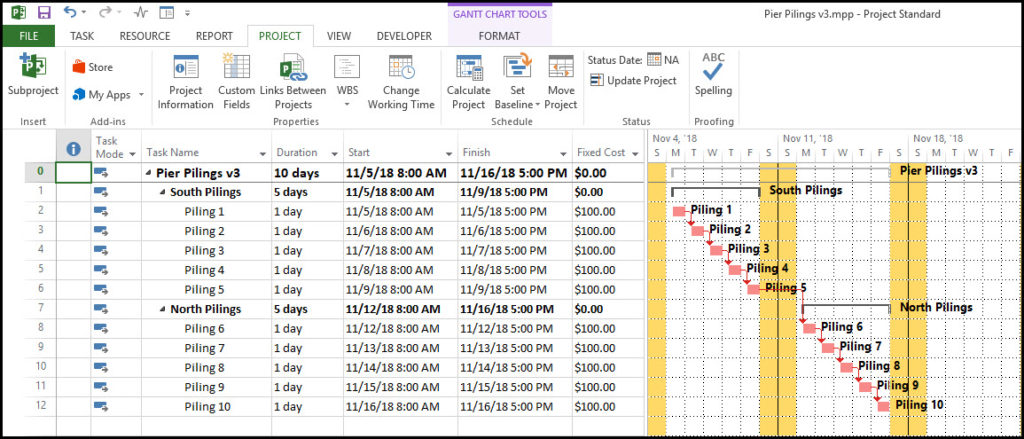Viewport: 1024px width, 439px height.
Task: Open Fixed Cost column filter dropdown
Action: pyautogui.click(x=635, y=154)
